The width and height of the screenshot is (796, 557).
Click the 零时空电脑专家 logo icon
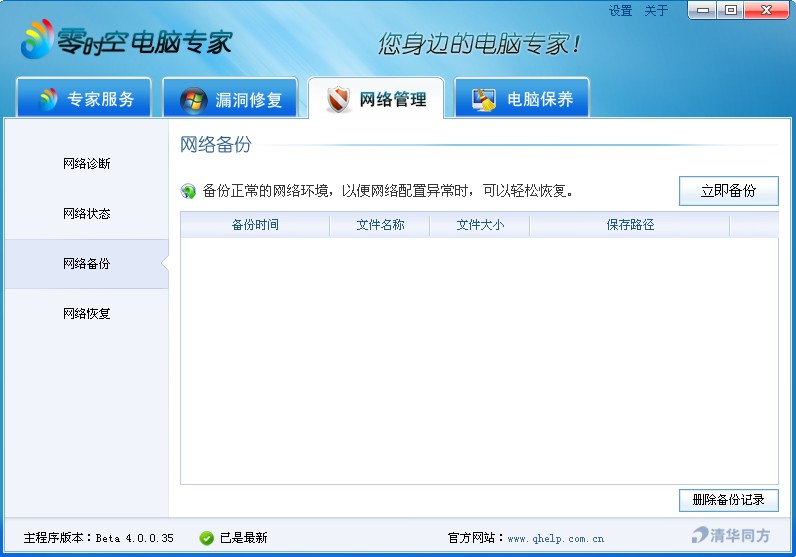[x=37, y=39]
